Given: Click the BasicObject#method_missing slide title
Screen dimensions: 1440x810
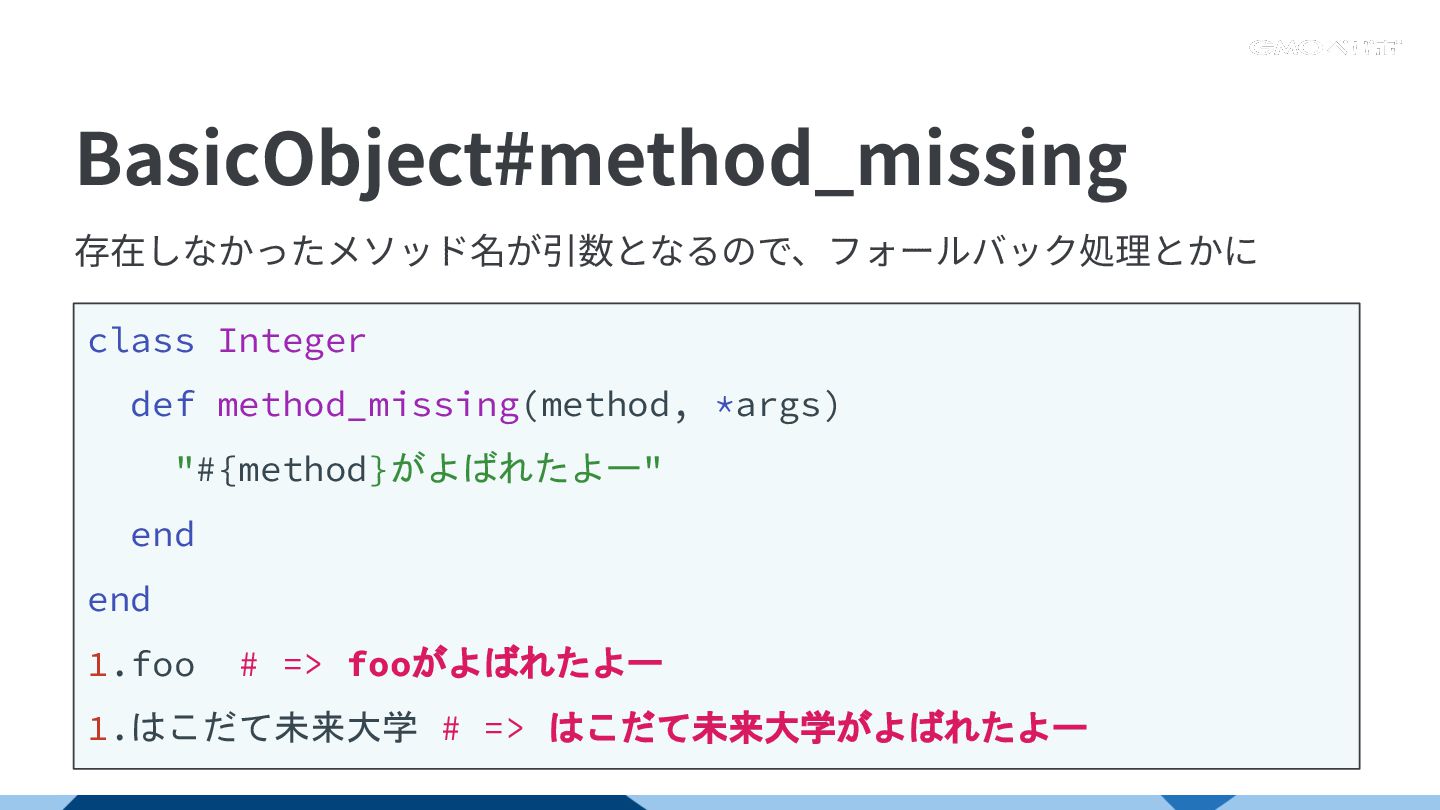Looking at the screenshot, I should [x=601, y=158].
